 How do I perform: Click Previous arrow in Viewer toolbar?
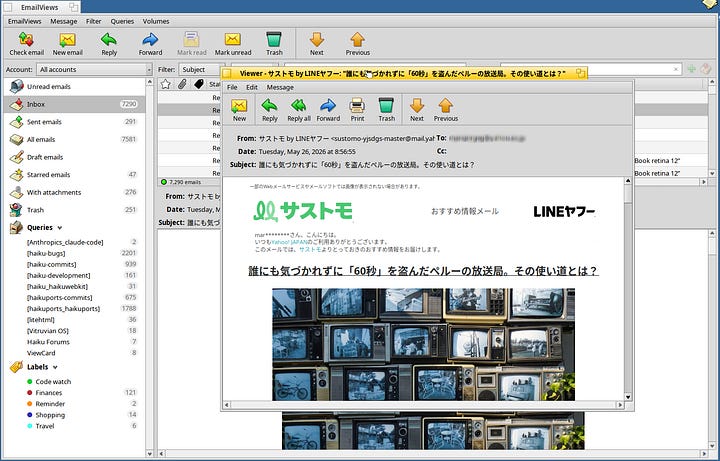[445, 110]
